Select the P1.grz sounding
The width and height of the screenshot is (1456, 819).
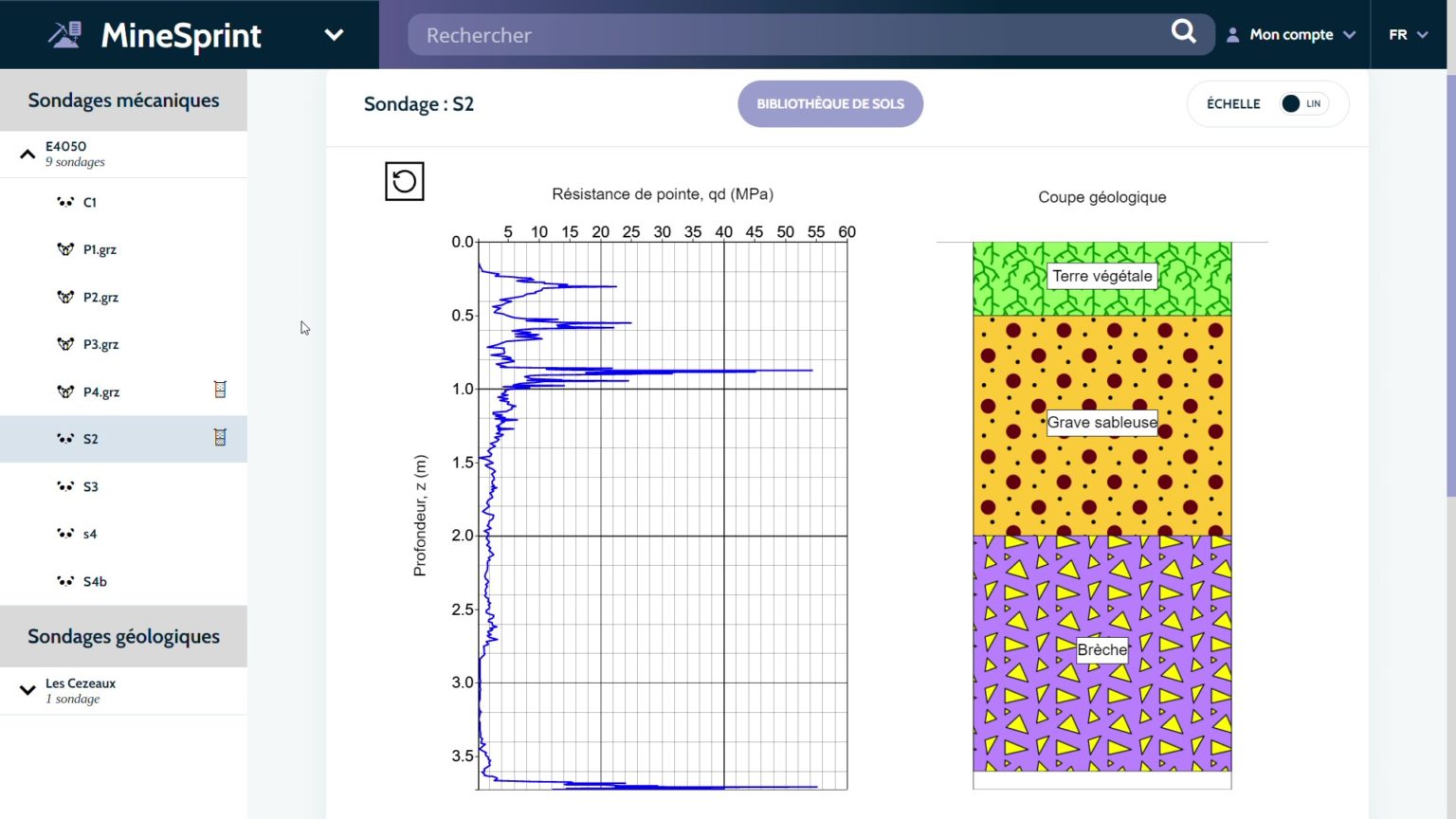click(100, 249)
